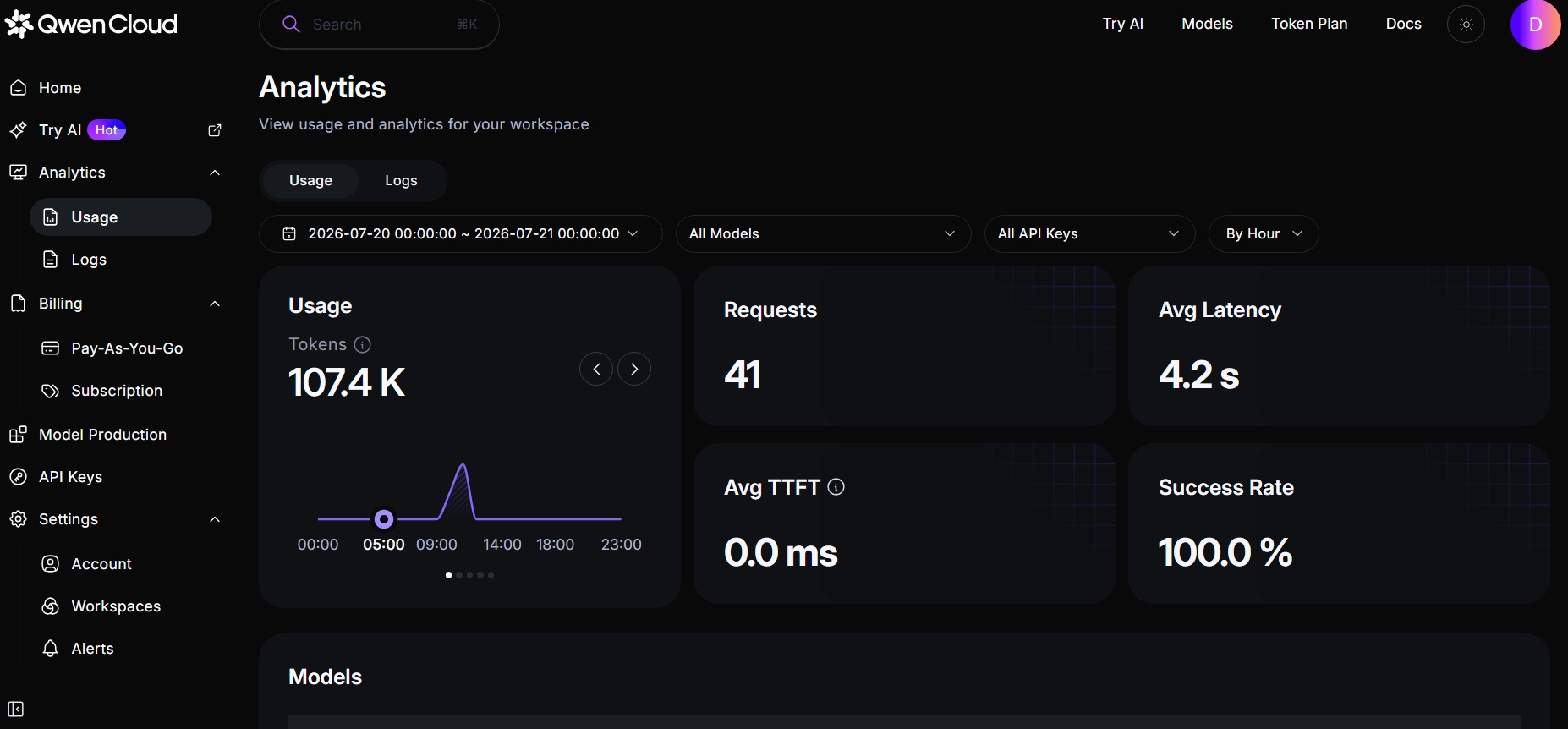Select the Usage tab

pyautogui.click(x=310, y=180)
